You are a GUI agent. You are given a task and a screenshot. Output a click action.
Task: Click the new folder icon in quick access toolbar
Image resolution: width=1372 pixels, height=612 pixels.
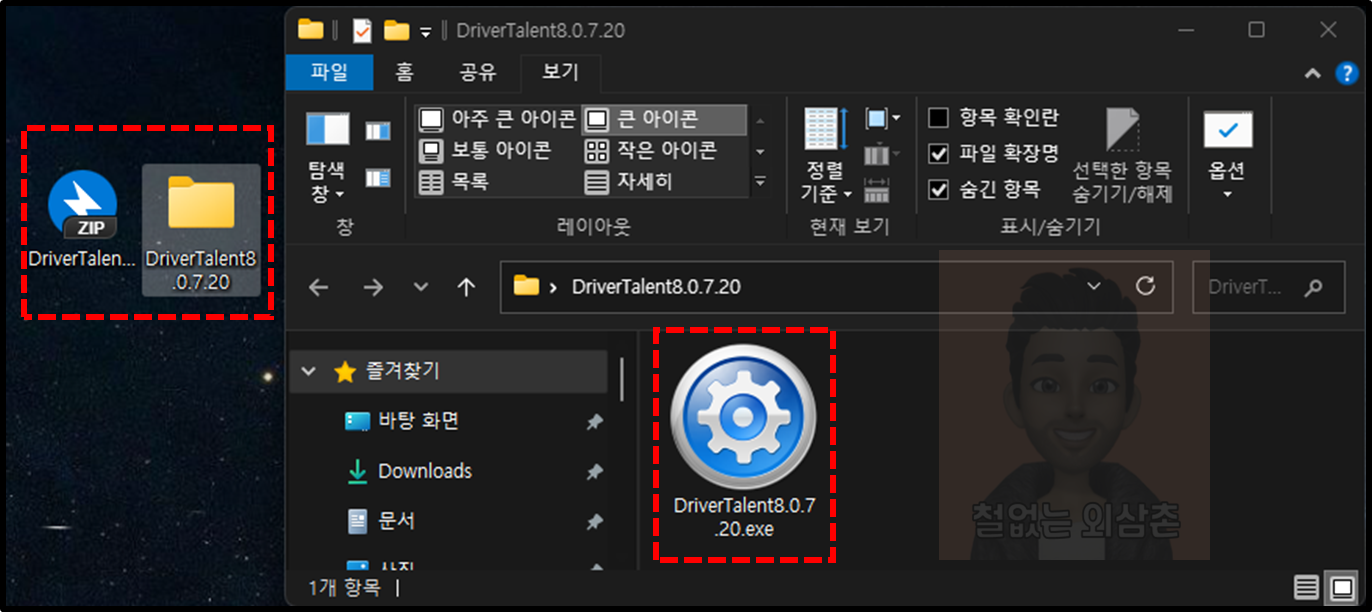pyautogui.click(x=397, y=30)
